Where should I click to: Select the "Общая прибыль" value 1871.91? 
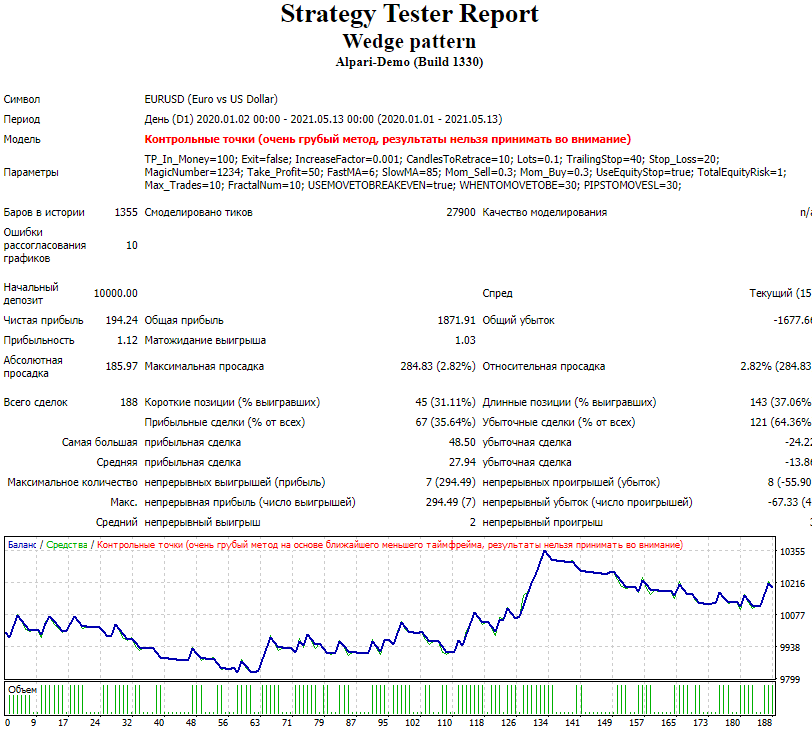(455, 320)
